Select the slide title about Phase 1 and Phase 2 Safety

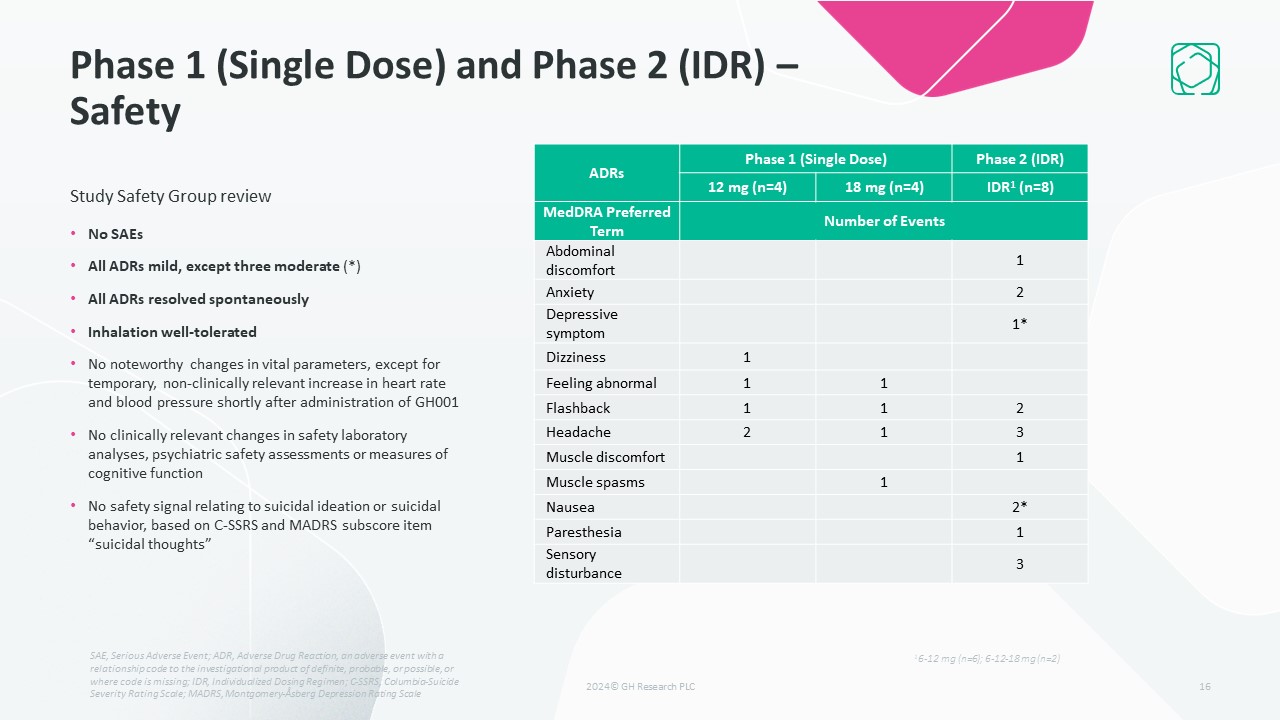point(435,87)
